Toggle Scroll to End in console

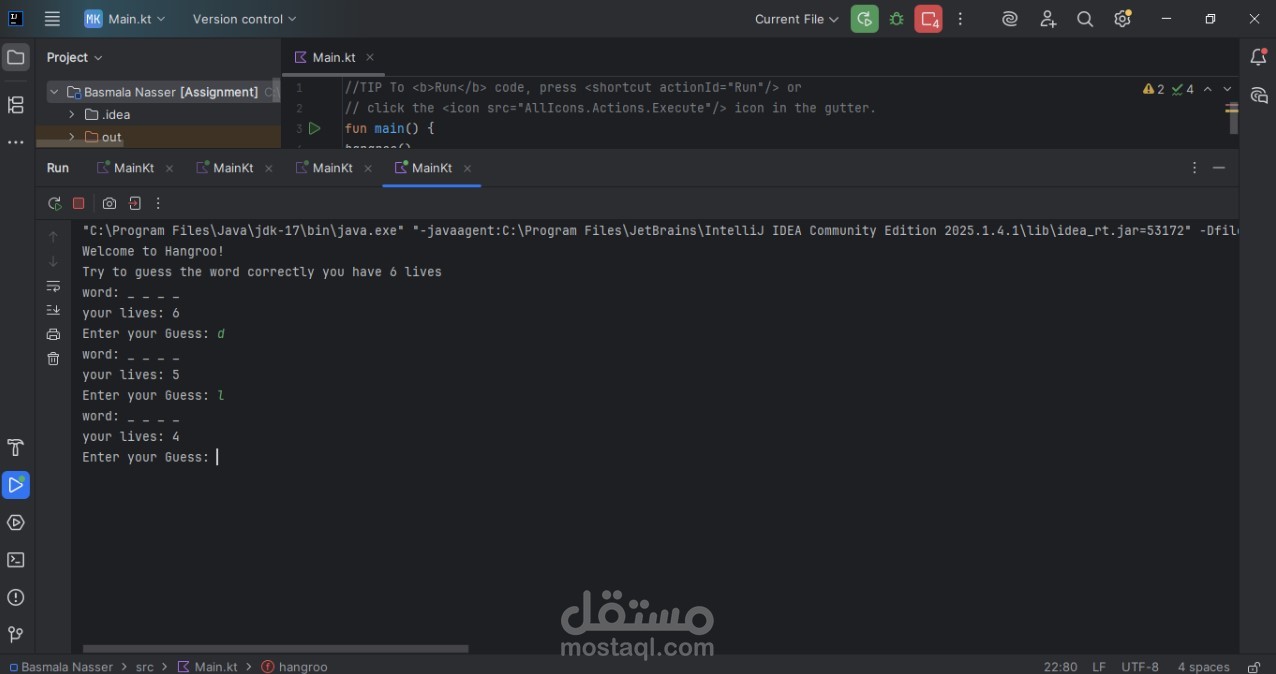click(x=54, y=311)
